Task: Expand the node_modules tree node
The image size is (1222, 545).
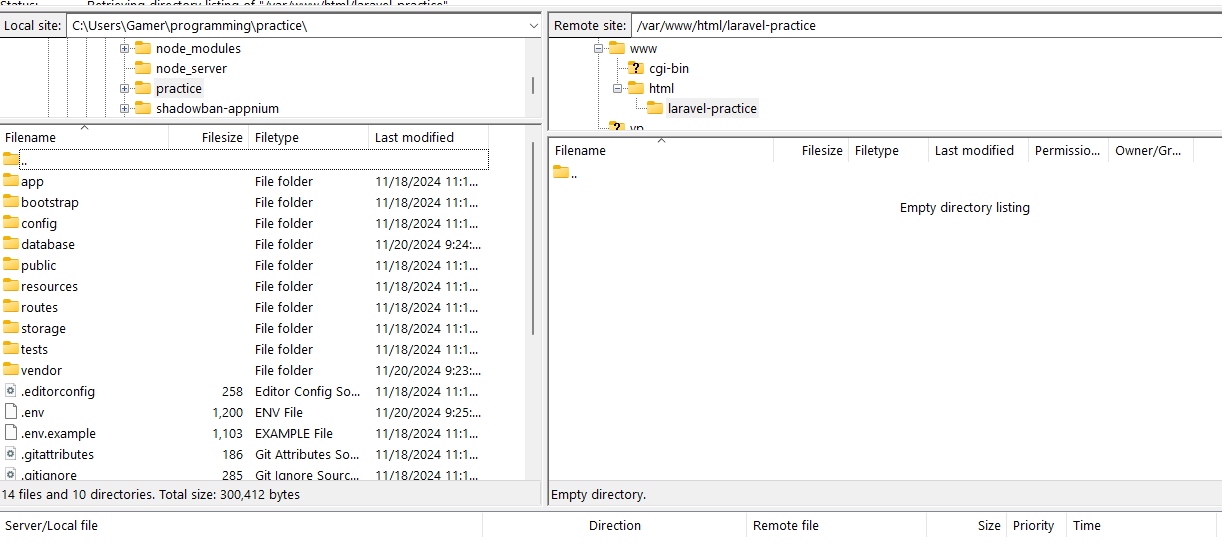Action: 125,48
